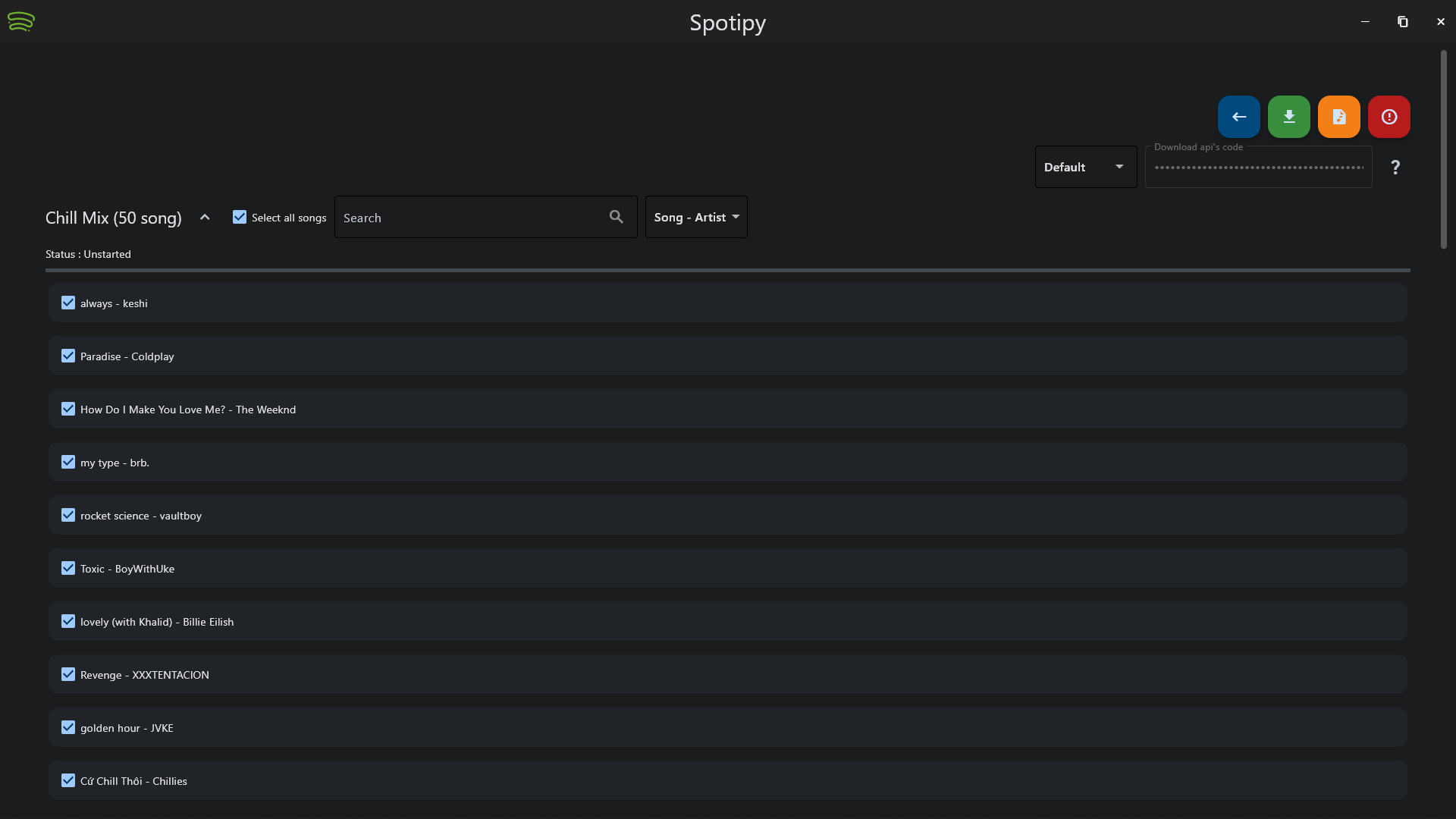Uncheck lovely (with Khalid) checkbox
Screen dimensions: 1456x819
[x=68, y=621]
